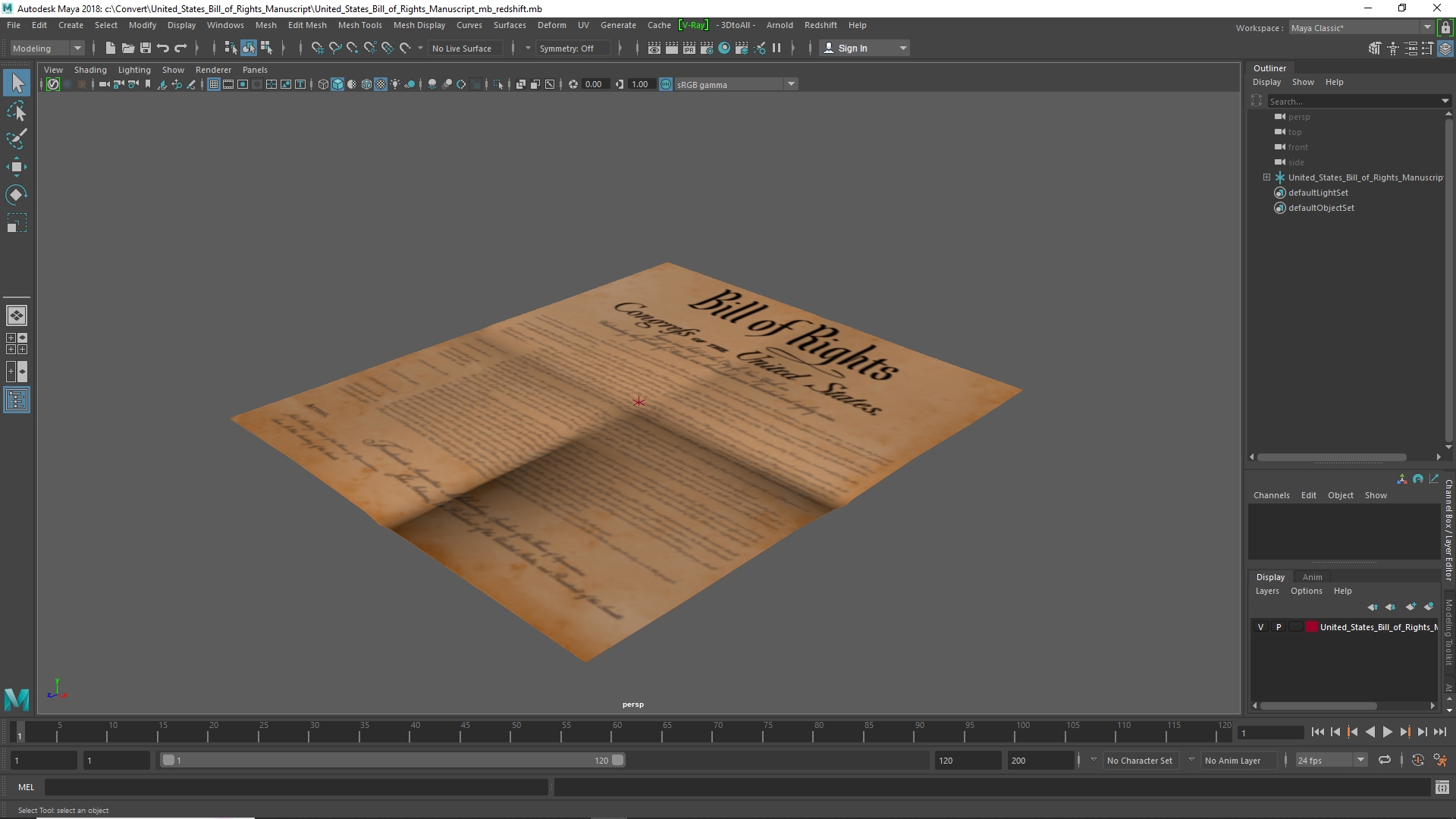This screenshot has height=819, width=1456.
Task: Open the Channels menu in Channel Box
Action: [1271, 495]
